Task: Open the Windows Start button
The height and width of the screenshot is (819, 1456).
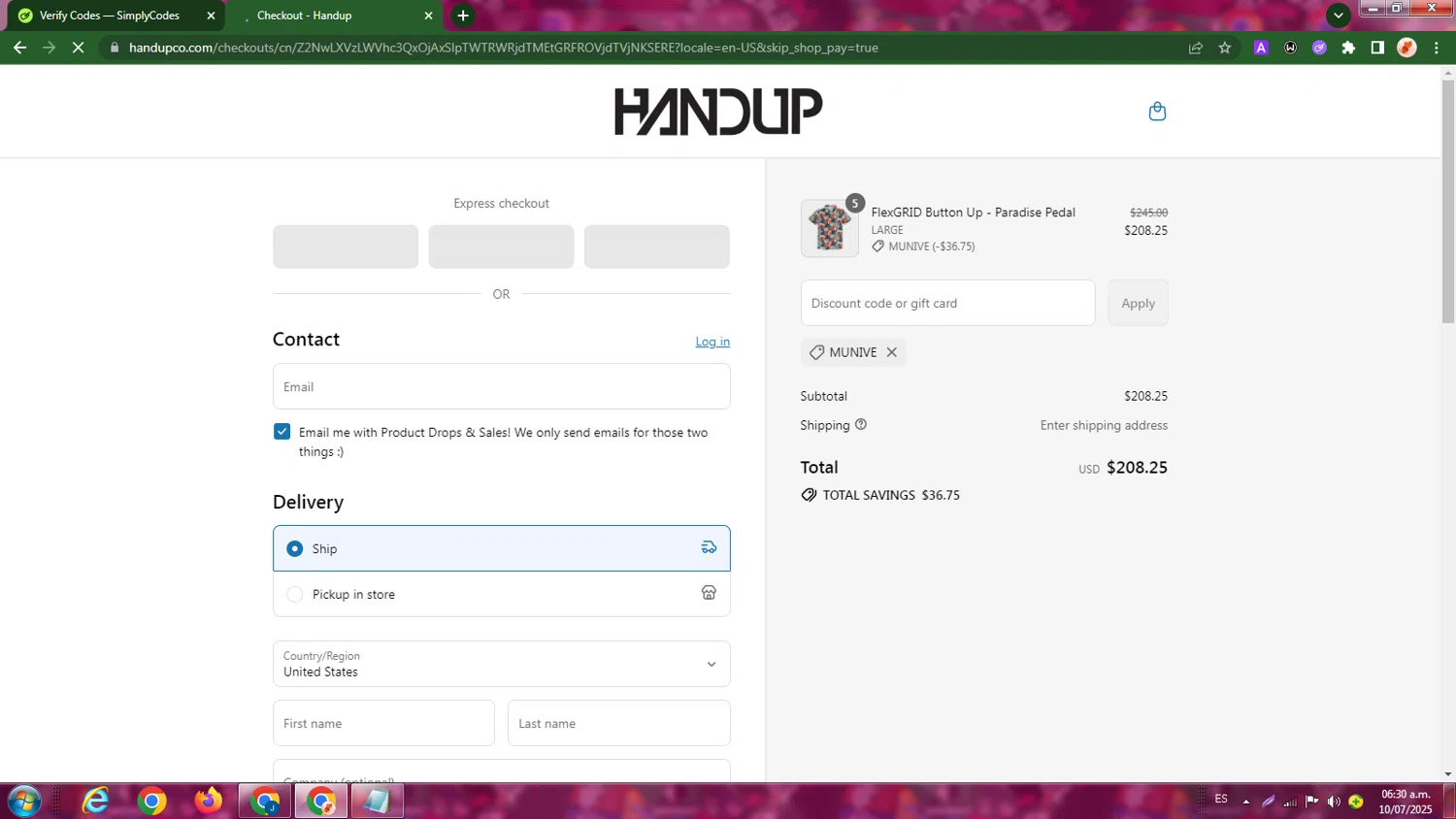Action: tap(23, 801)
